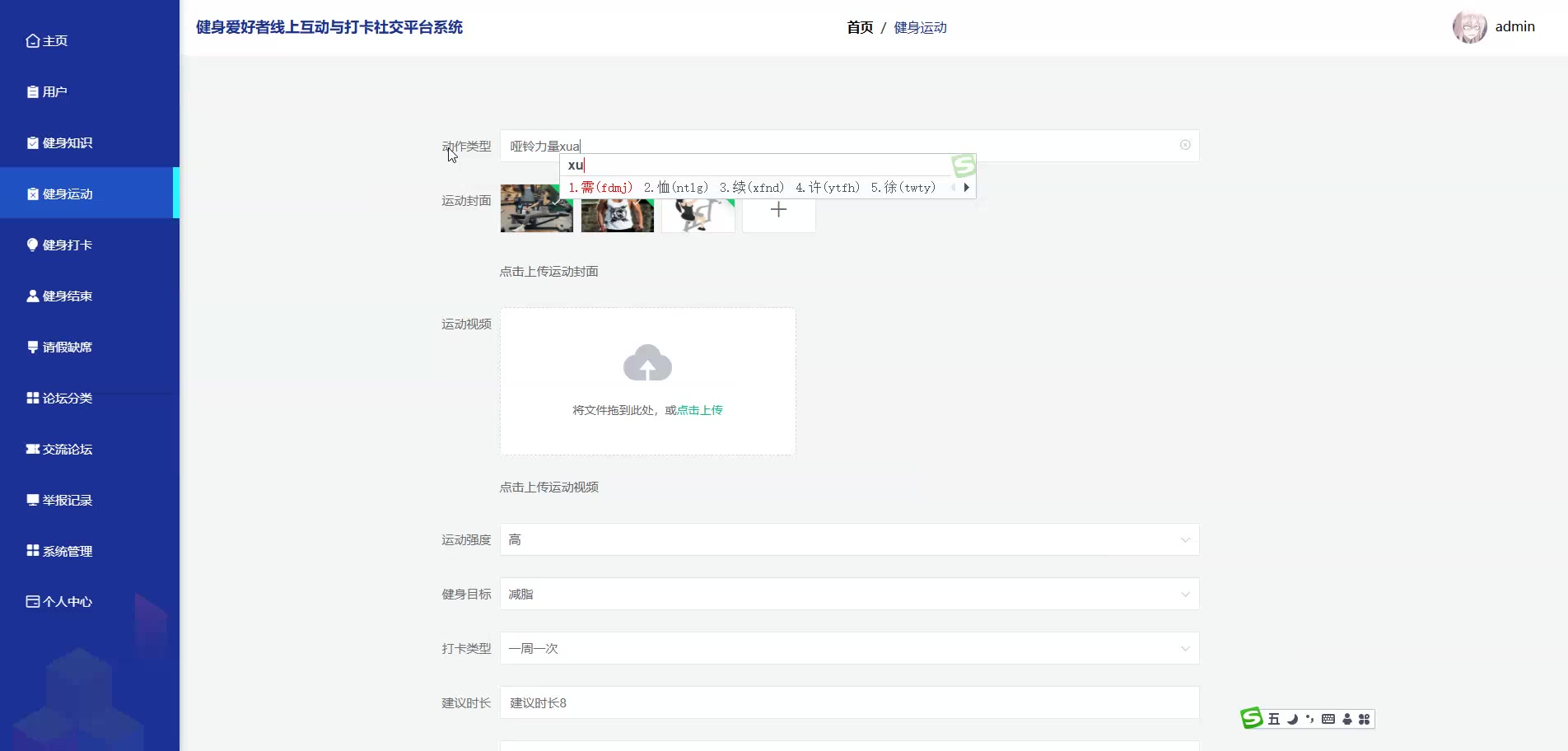This screenshot has height=751, width=1568.
Task: Open the four-leaf toolbox icon on IME toolbar
Action: click(1365, 719)
